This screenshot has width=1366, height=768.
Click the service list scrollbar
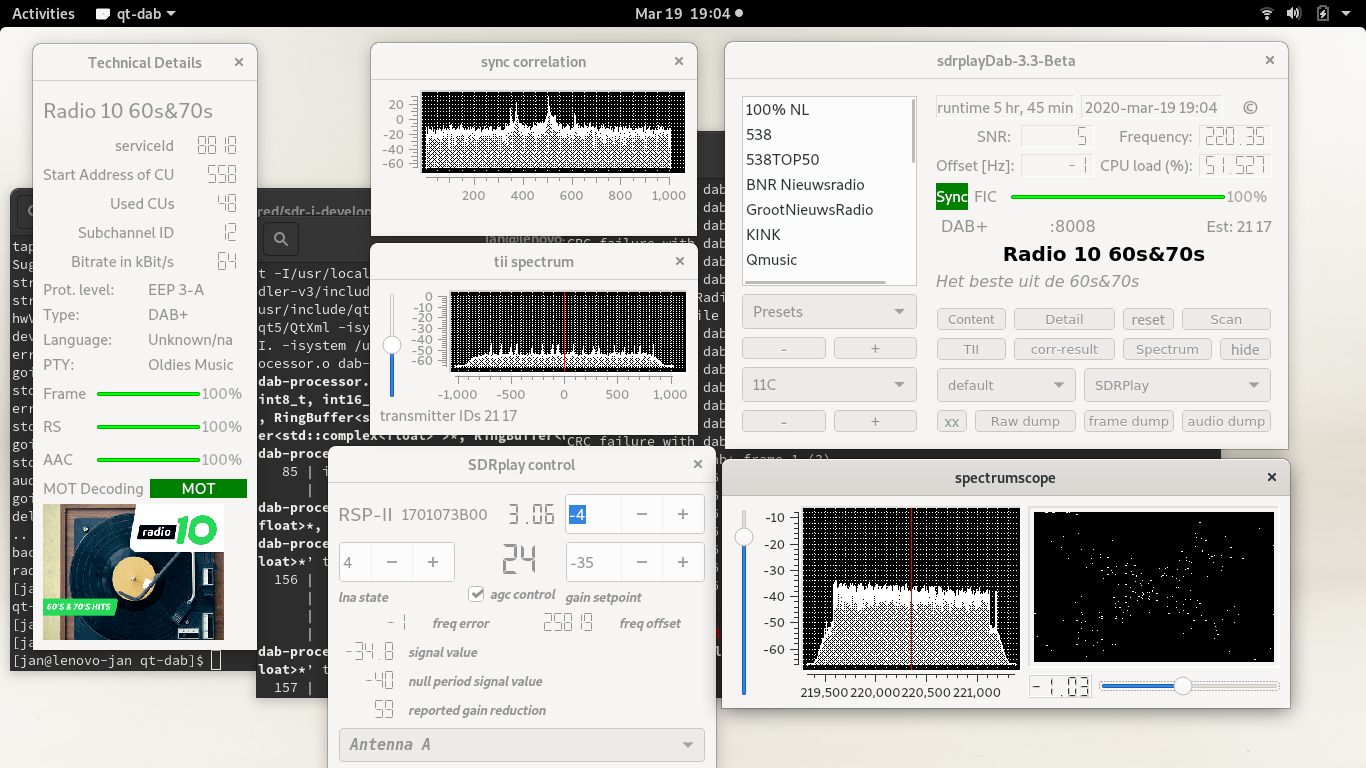click(913, 130)
